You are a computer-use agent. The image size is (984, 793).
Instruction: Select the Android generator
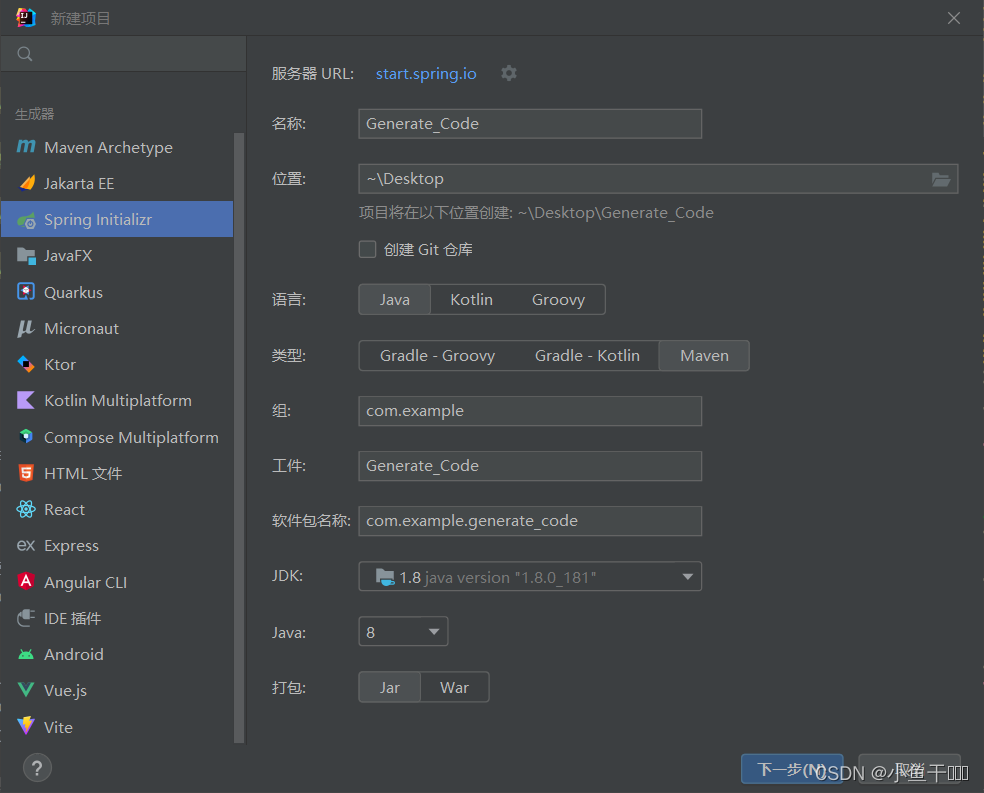tap(73, 654)
